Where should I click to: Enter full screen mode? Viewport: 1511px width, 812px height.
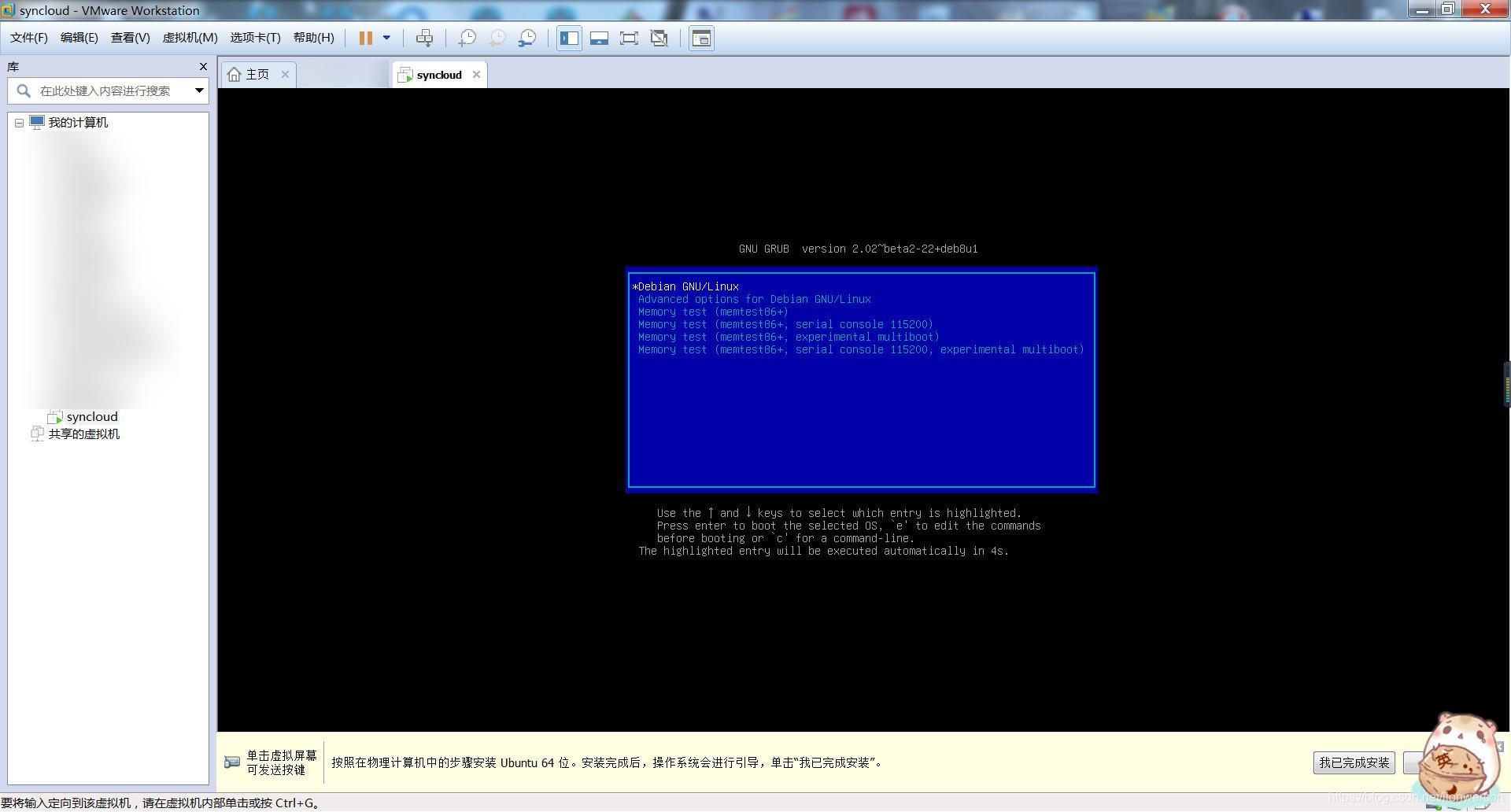coord(629,38)
